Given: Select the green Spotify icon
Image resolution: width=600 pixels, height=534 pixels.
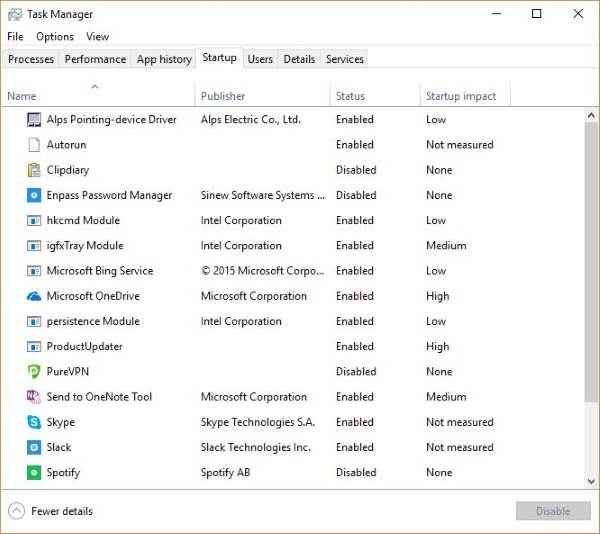Looking at the screenshot, I should pos(34,472).
